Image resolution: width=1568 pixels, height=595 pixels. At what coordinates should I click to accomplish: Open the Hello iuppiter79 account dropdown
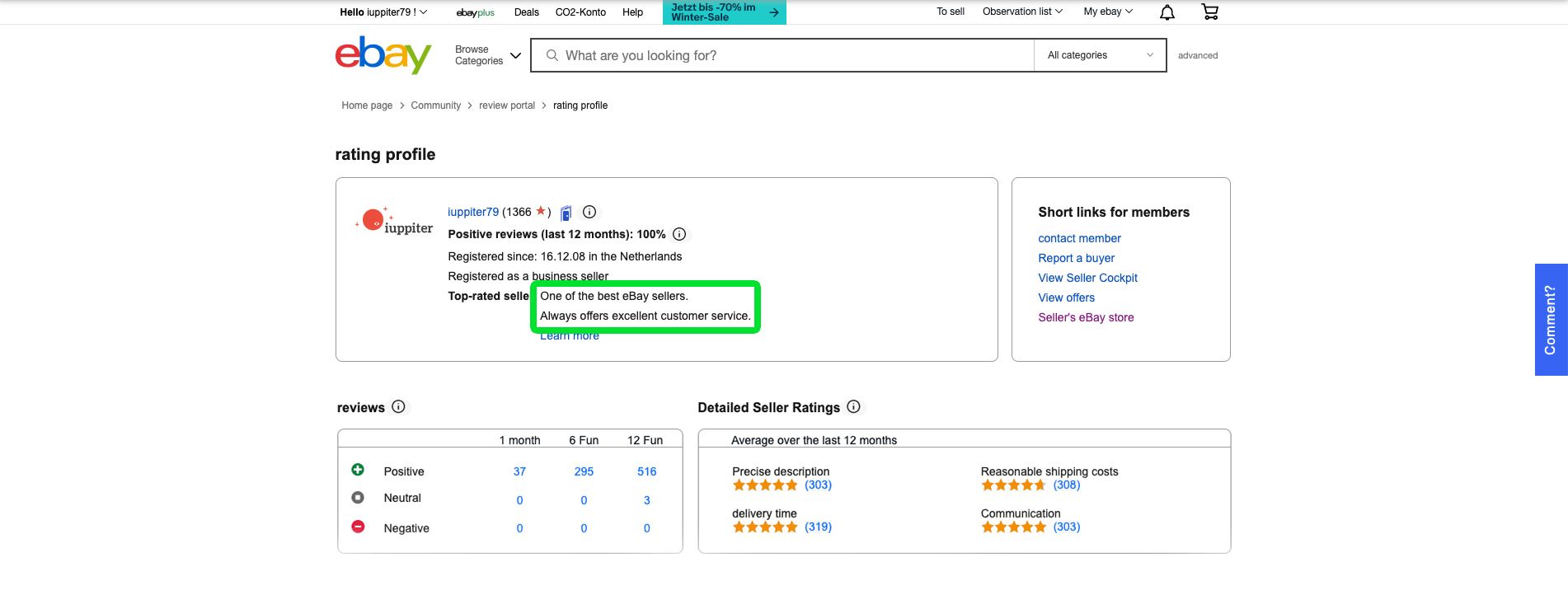pyautogui.click(x=383, y=12)
